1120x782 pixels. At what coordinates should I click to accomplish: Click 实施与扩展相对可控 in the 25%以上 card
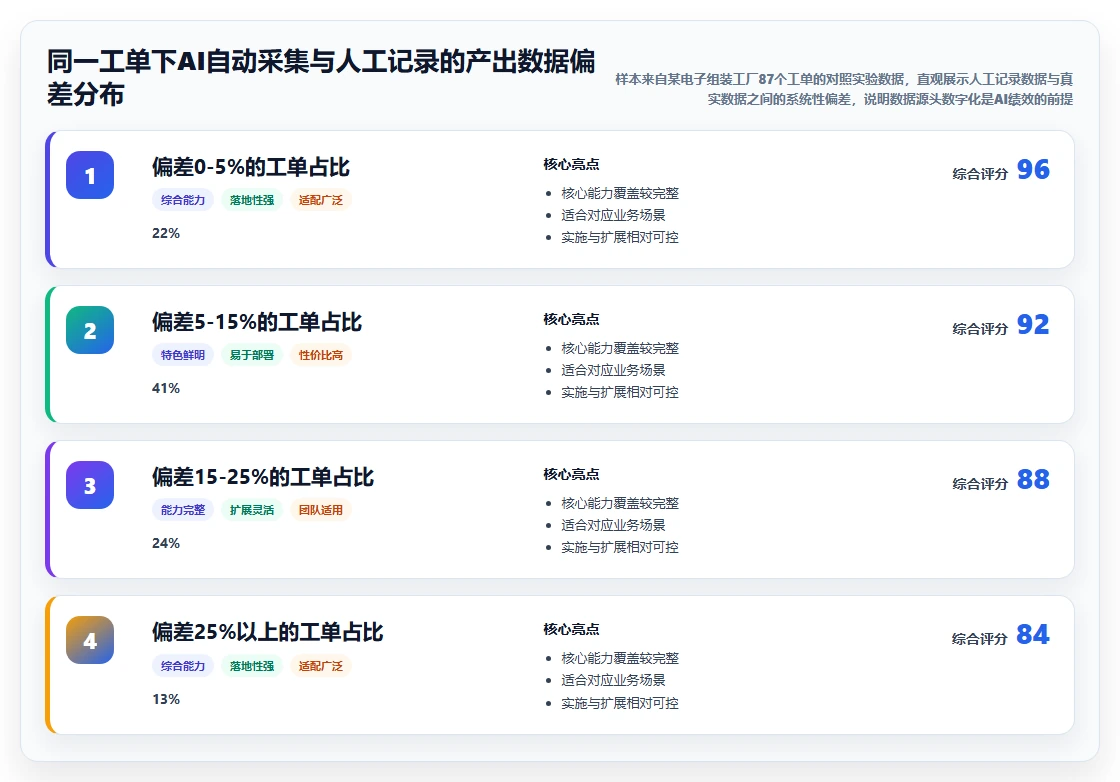[x=620, y=703]
